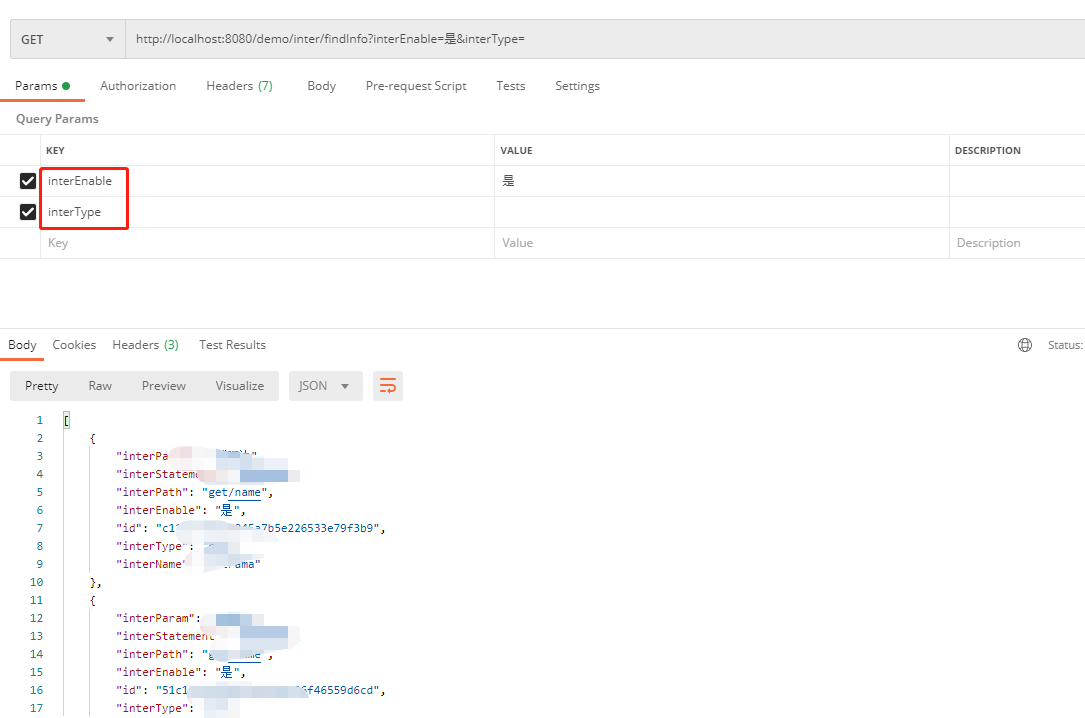The height and width of the screenshot is (718, 1085).
Task: Switch to the Params tab
Action: [42, 86]
